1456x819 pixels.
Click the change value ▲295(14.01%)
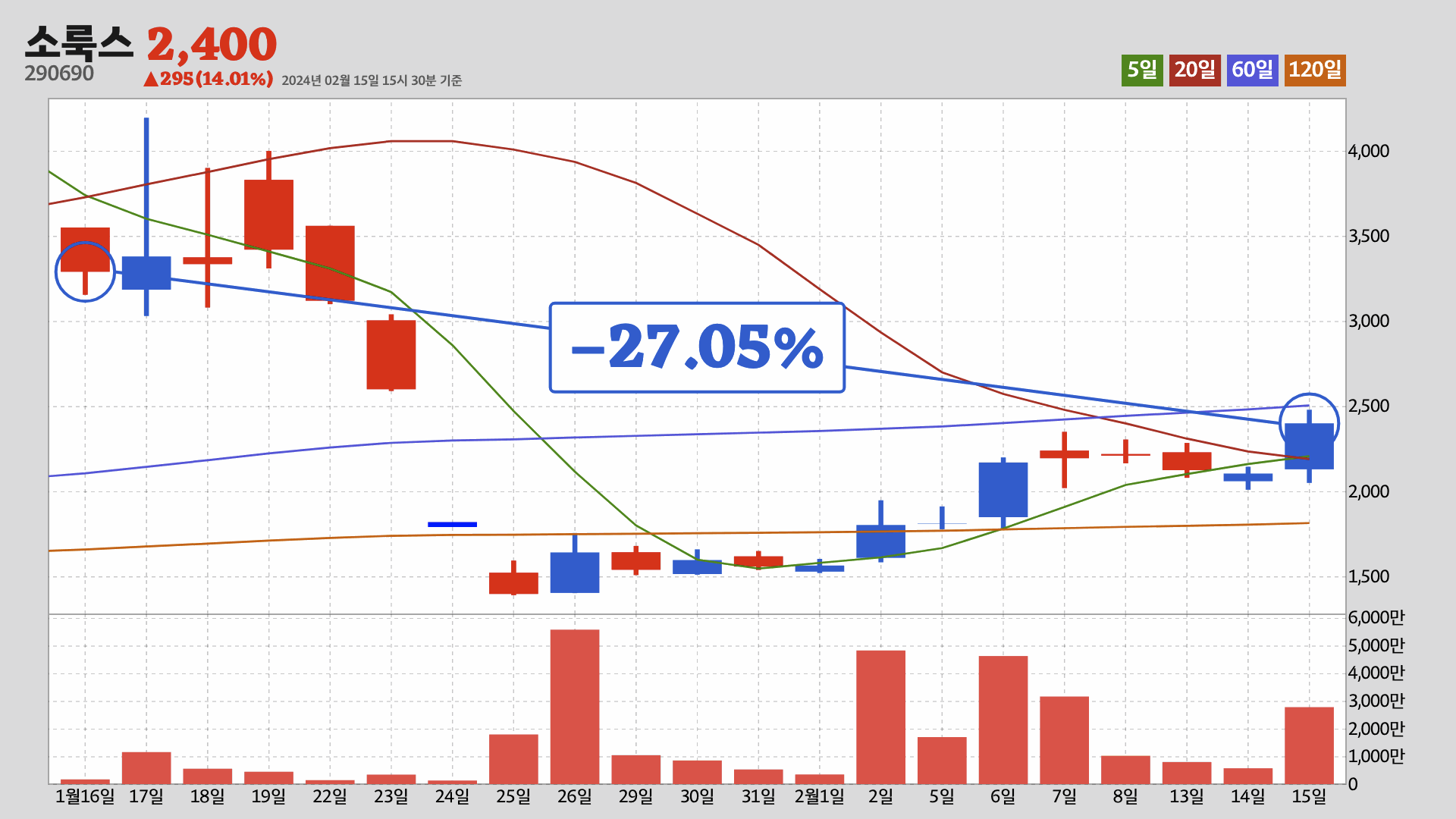209,79
